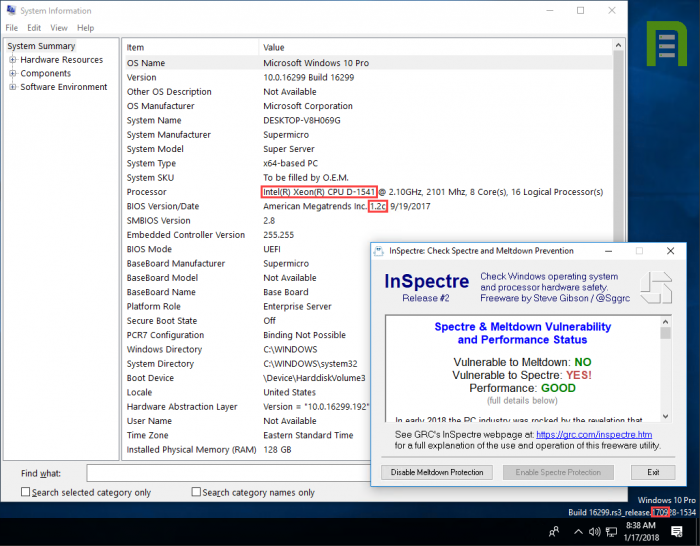The image size is (700, 546).
Task: Select the Version row
Action: 367,77
